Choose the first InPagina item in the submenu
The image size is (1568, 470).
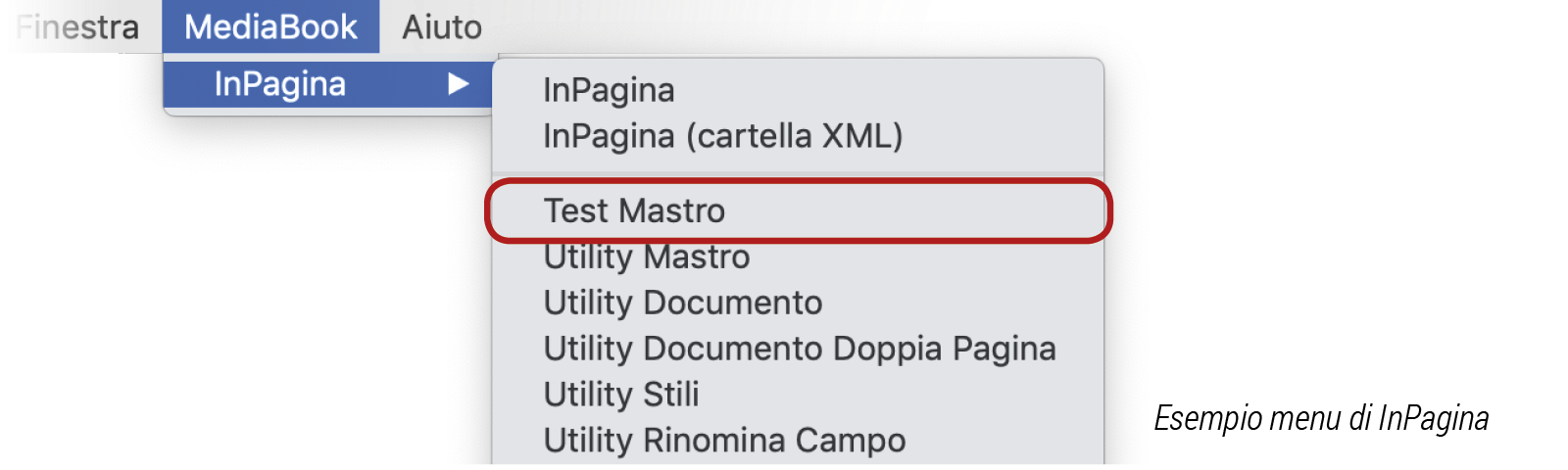tap(609, 90)
